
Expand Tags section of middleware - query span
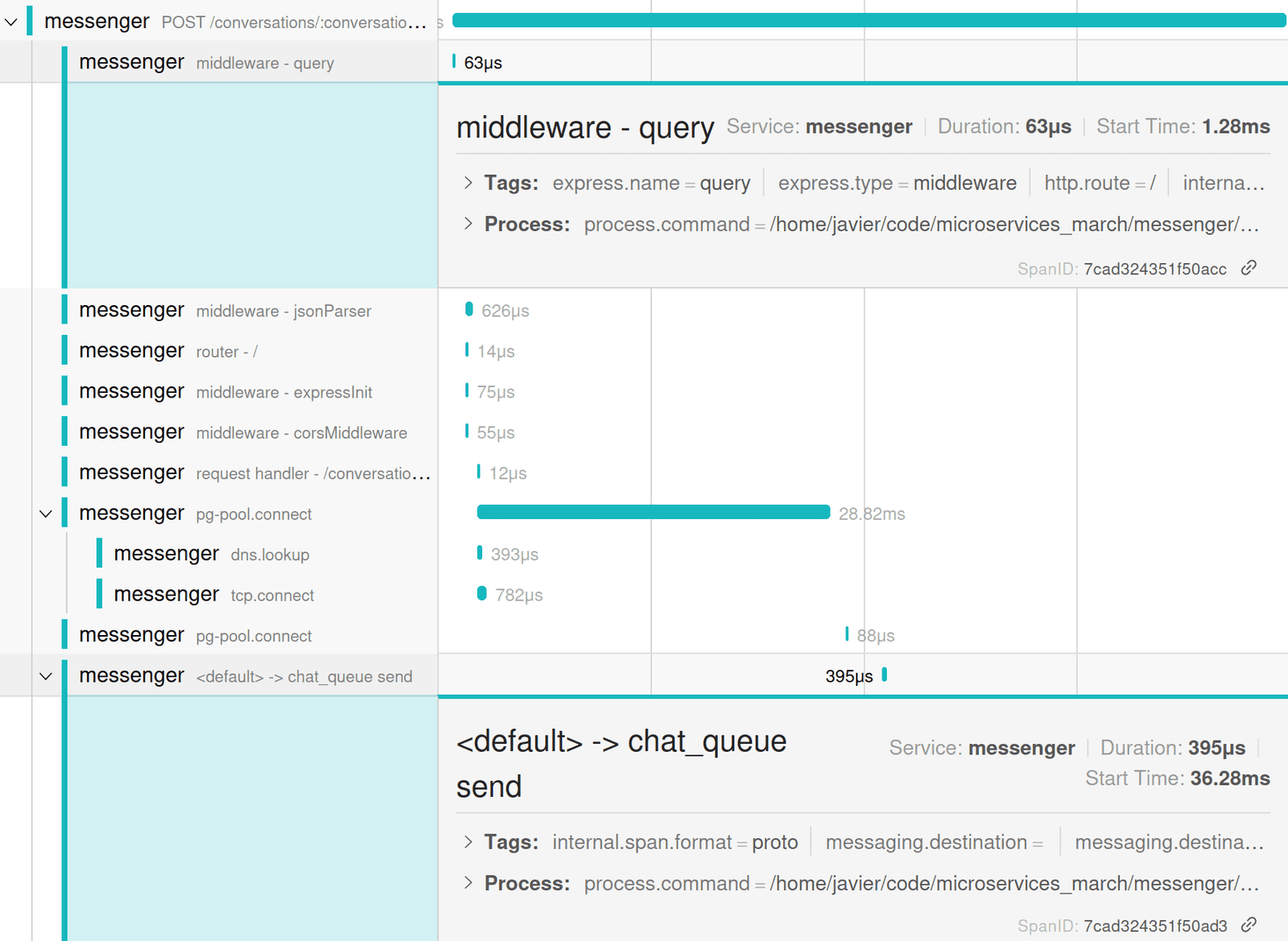pos(469,183)
